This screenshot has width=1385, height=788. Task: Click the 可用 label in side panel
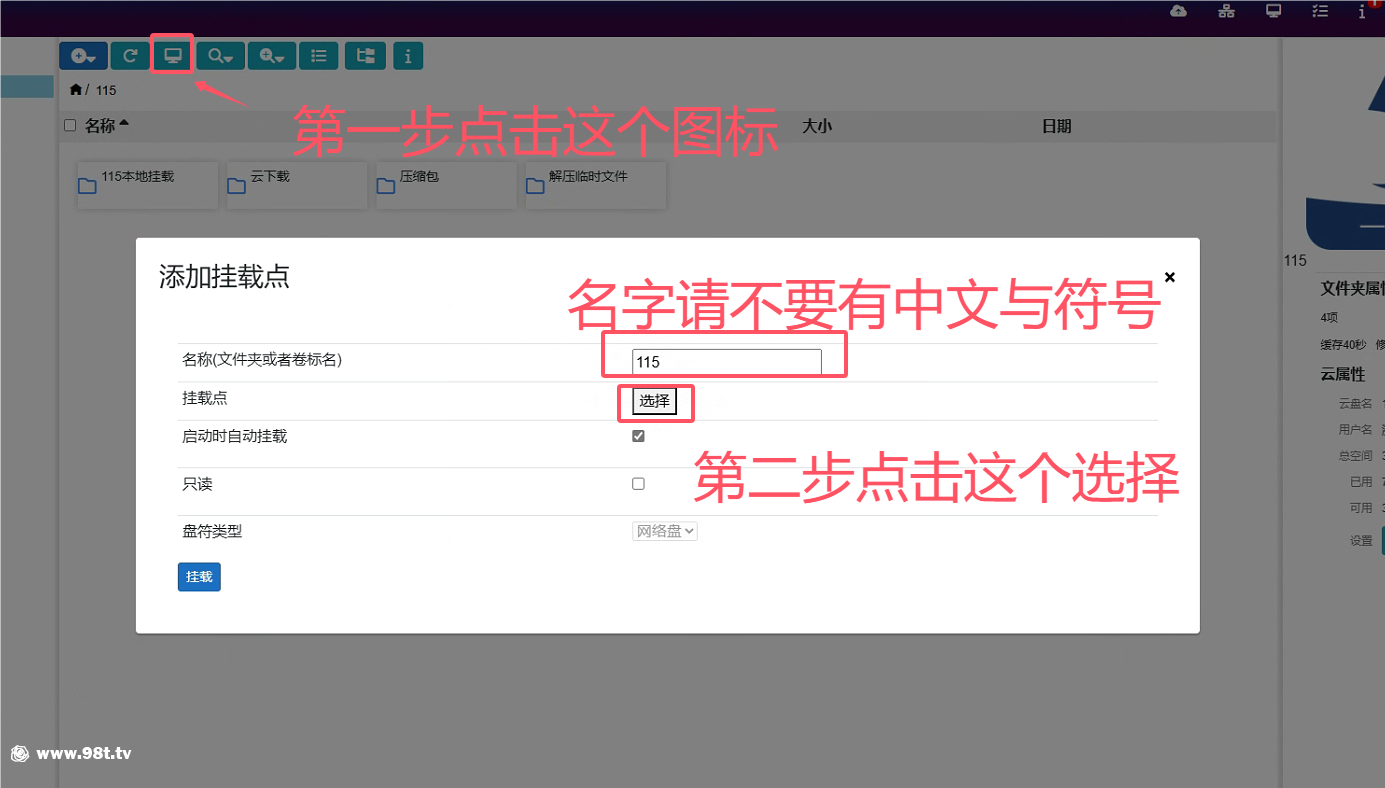pyautogui.click(x=1361, y=508)
